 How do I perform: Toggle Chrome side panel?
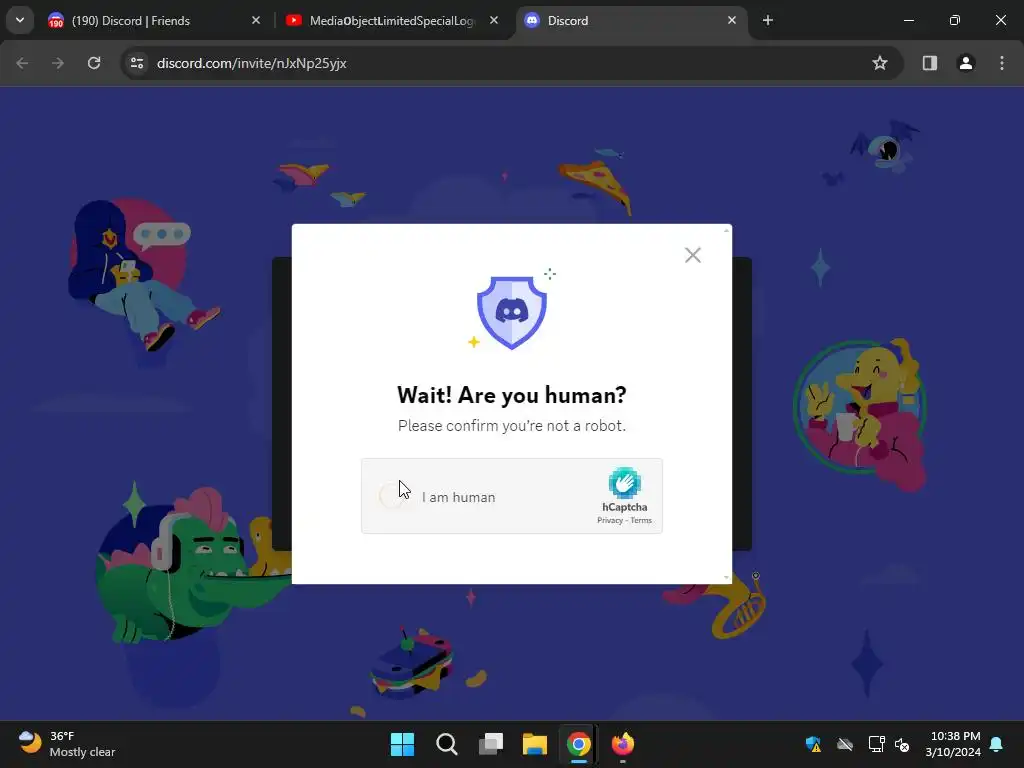tap(930, 63)
